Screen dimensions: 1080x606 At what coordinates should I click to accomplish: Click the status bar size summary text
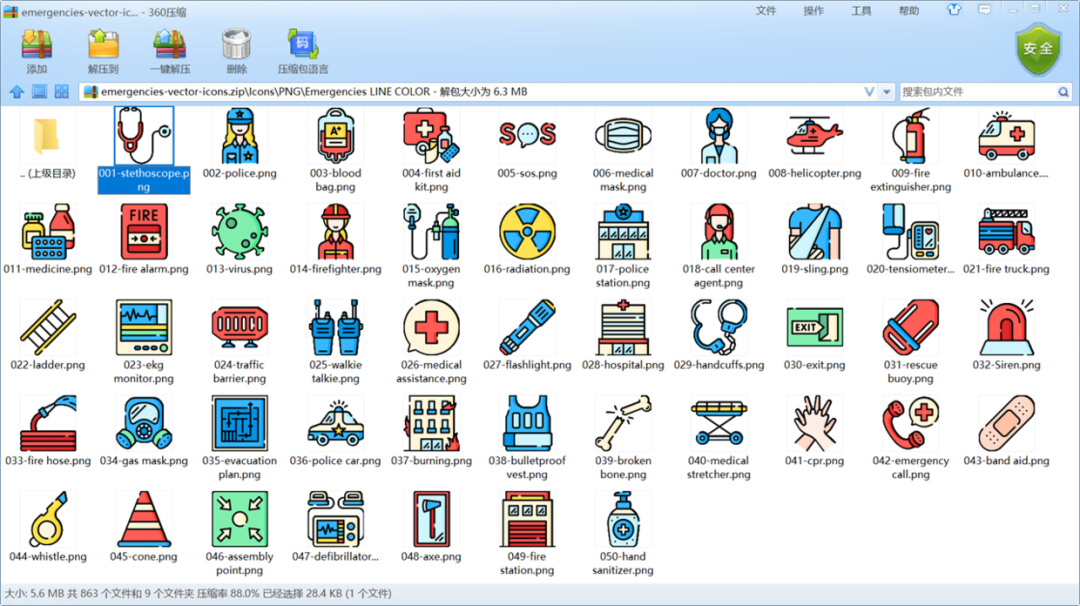198,594
